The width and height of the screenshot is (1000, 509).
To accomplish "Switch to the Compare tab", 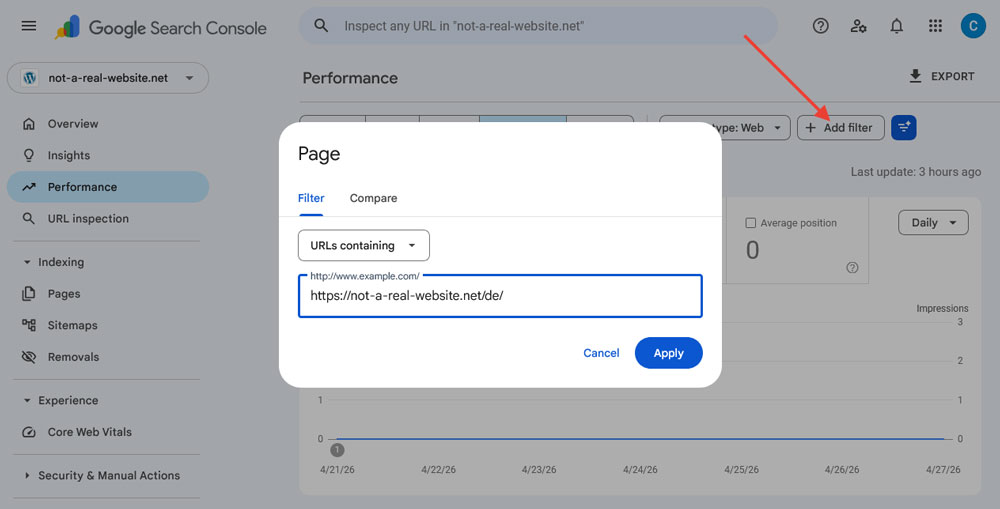I will (373, 198).
